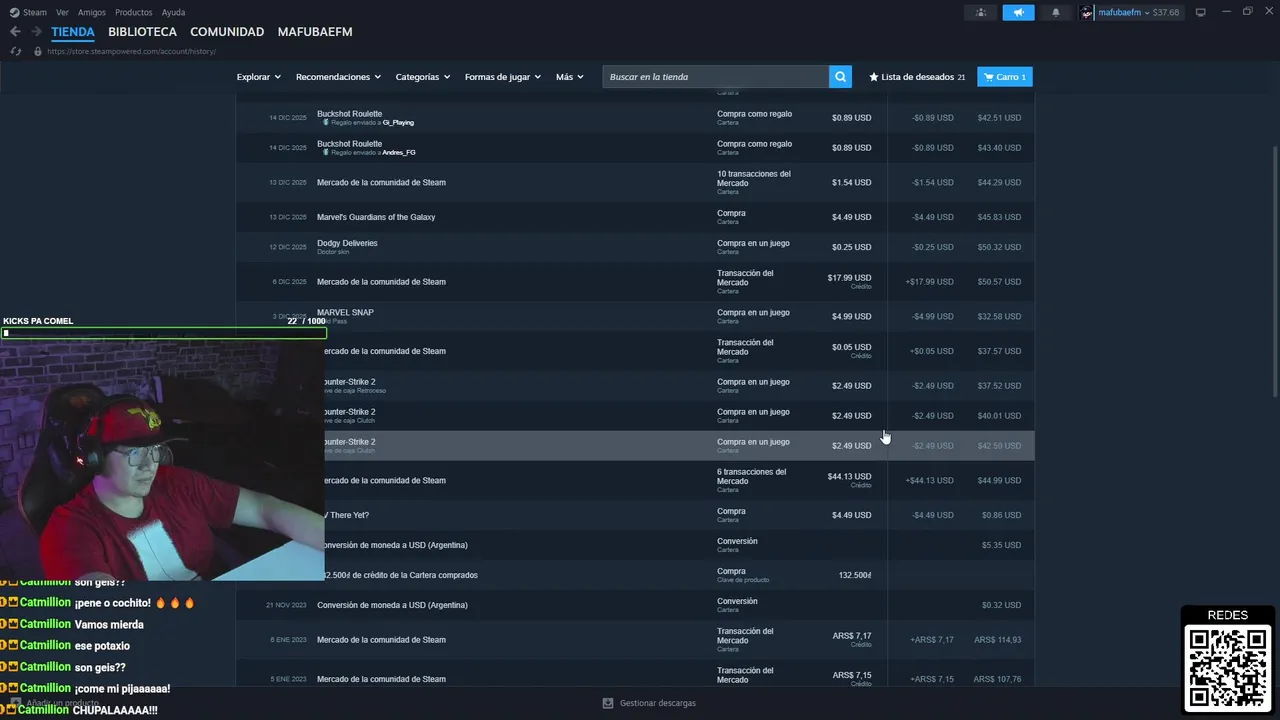Click the 12 DIC 2025 date
The height and width of the screenshot is (720, 1280).
288,247
